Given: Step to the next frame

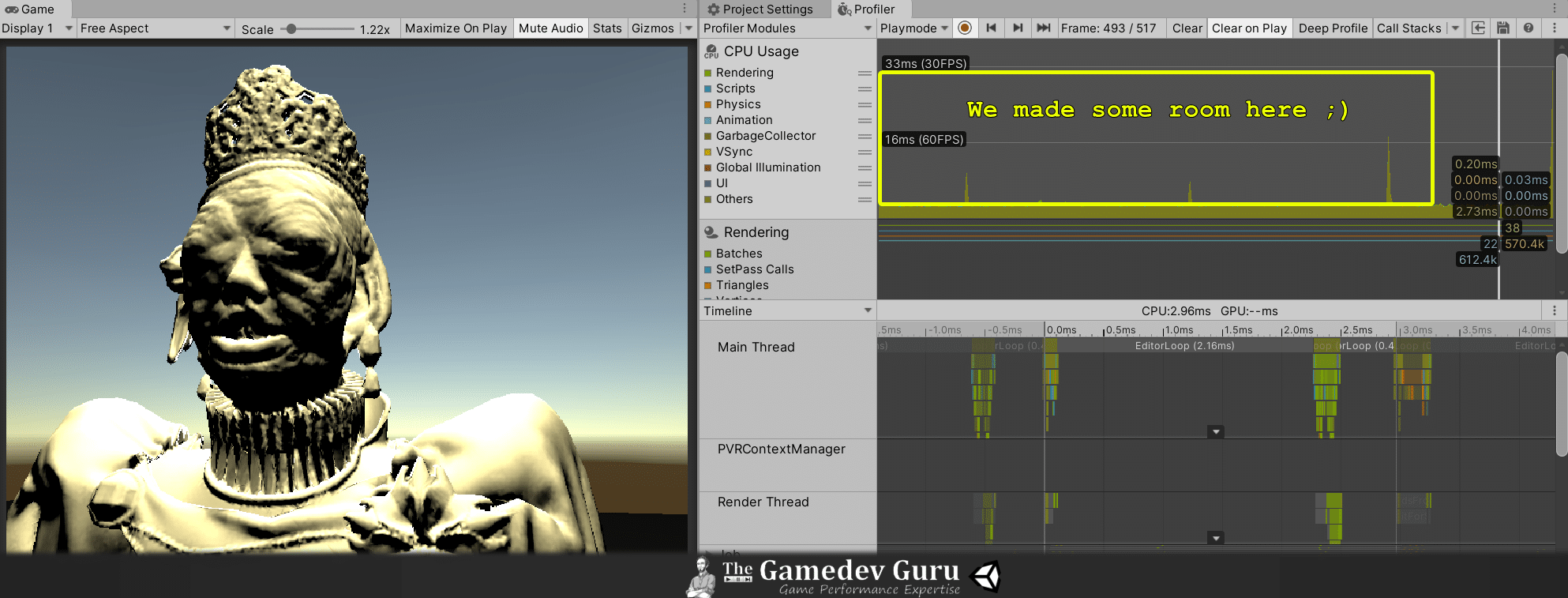Looking at the screenshot, I should (1018, 28).
